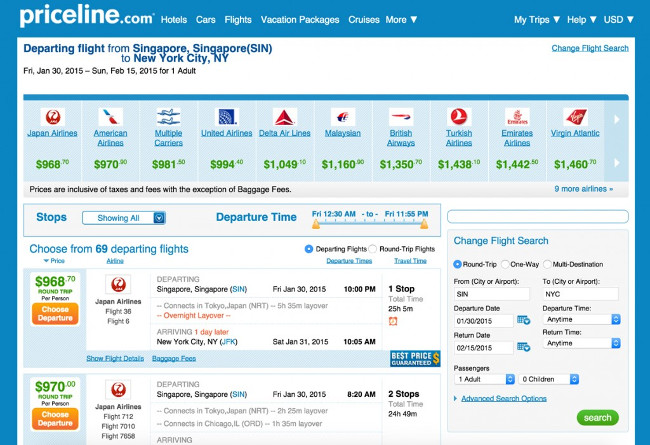Image resolution: width=650 pixels, height=445 pixels.
Task: Go to Flights in top navigation
Action: pyautogui.click(x=238, y=19)
